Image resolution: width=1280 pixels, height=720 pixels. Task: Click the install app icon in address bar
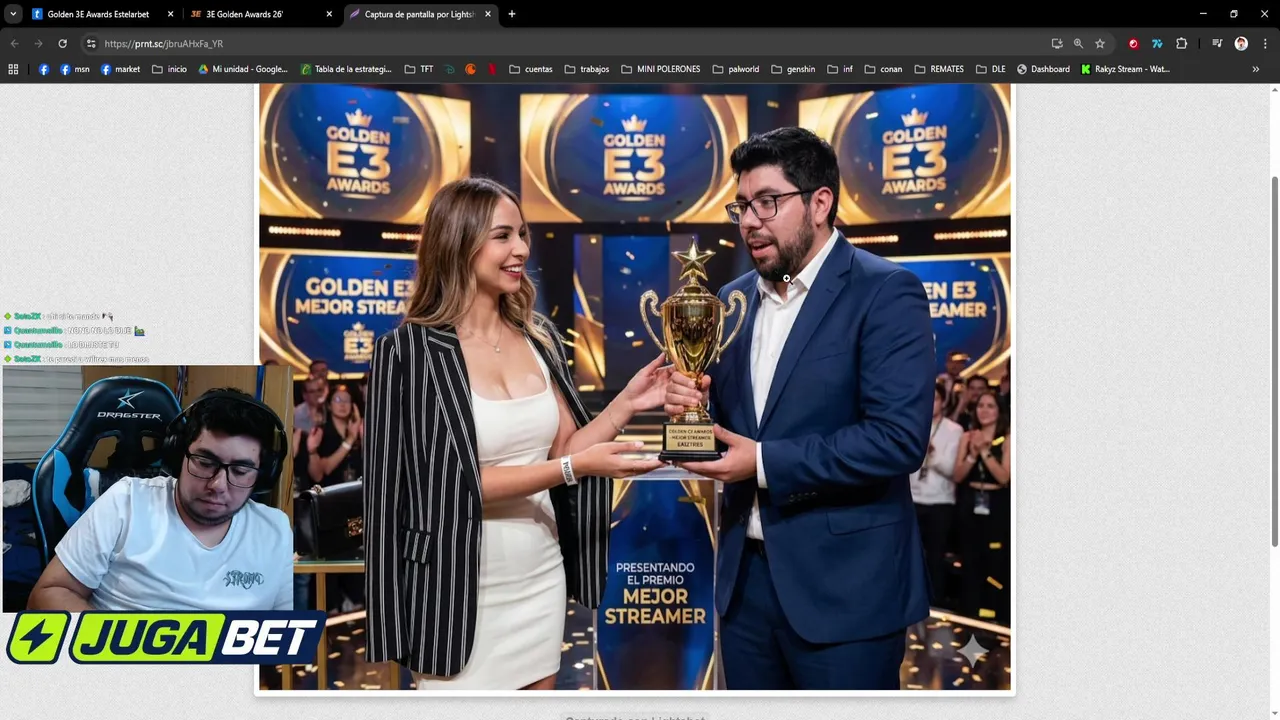[1057, 43]
